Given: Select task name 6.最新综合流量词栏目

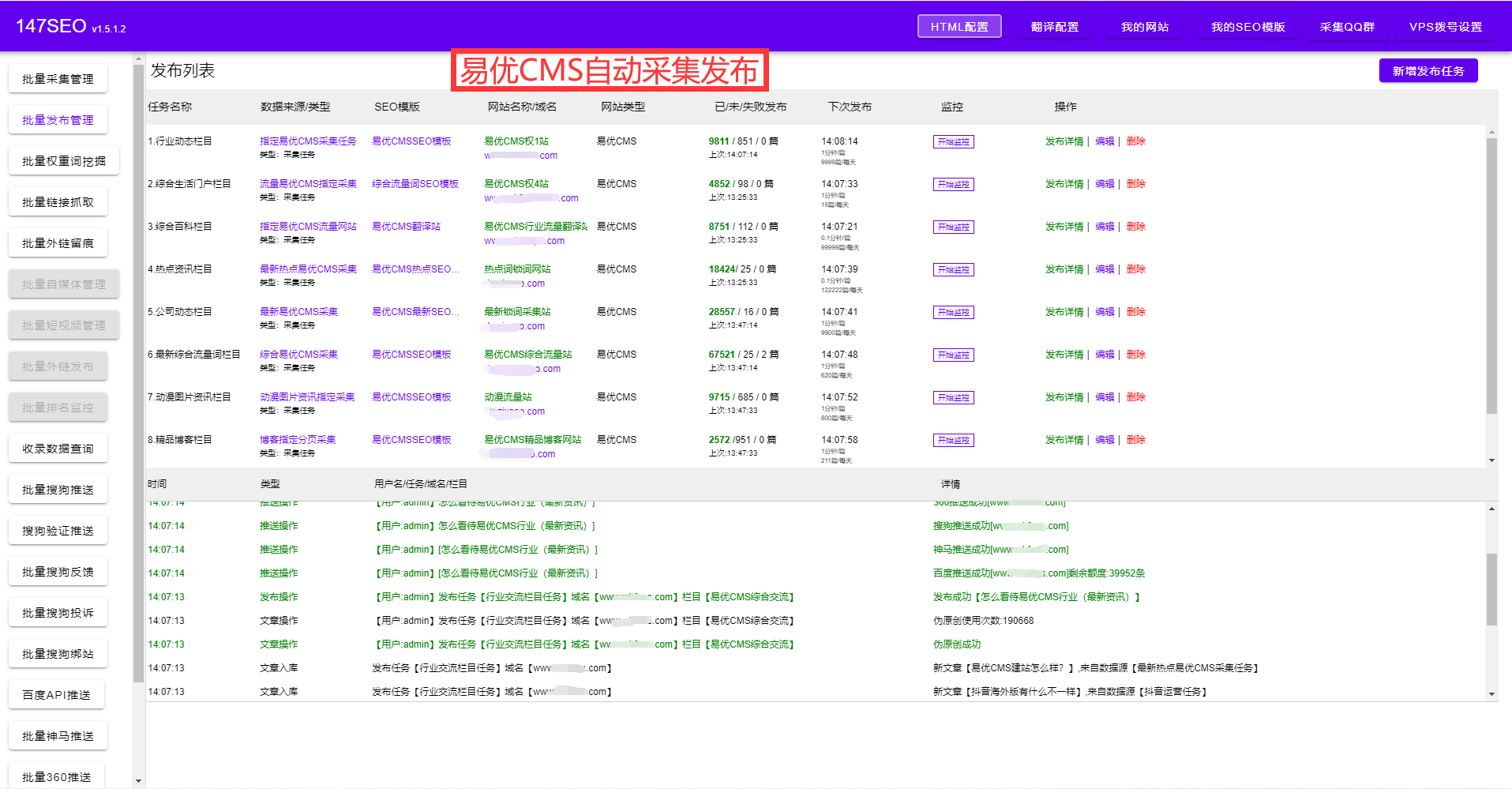Looking at the screenshot, I should click(x=193, y=355).
